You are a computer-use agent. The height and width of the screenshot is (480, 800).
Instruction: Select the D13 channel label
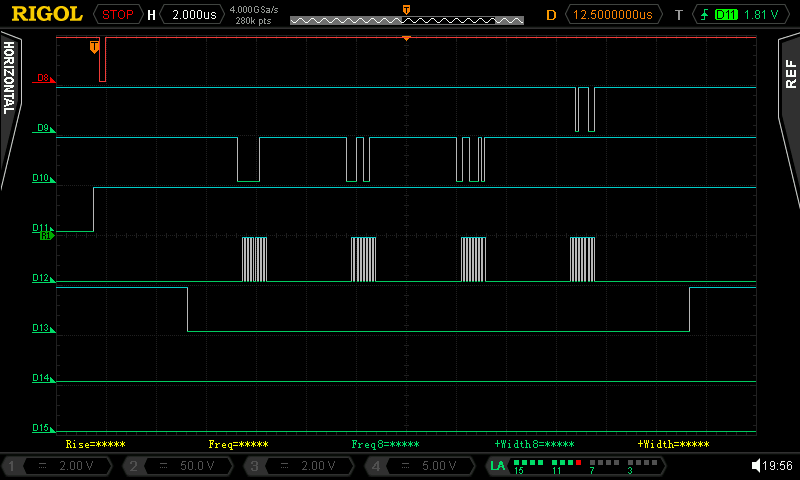tap(43, 328)
